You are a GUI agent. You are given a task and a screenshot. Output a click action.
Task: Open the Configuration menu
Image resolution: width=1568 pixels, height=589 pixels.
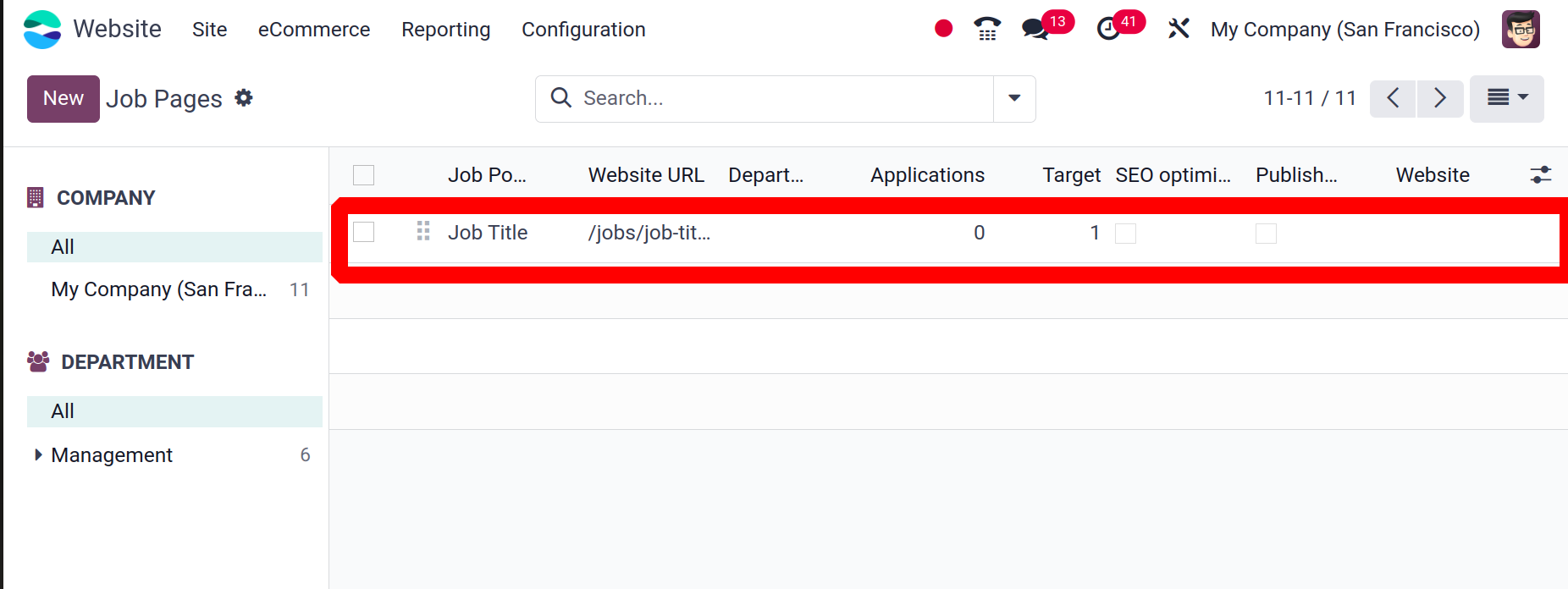coord(583,29)
